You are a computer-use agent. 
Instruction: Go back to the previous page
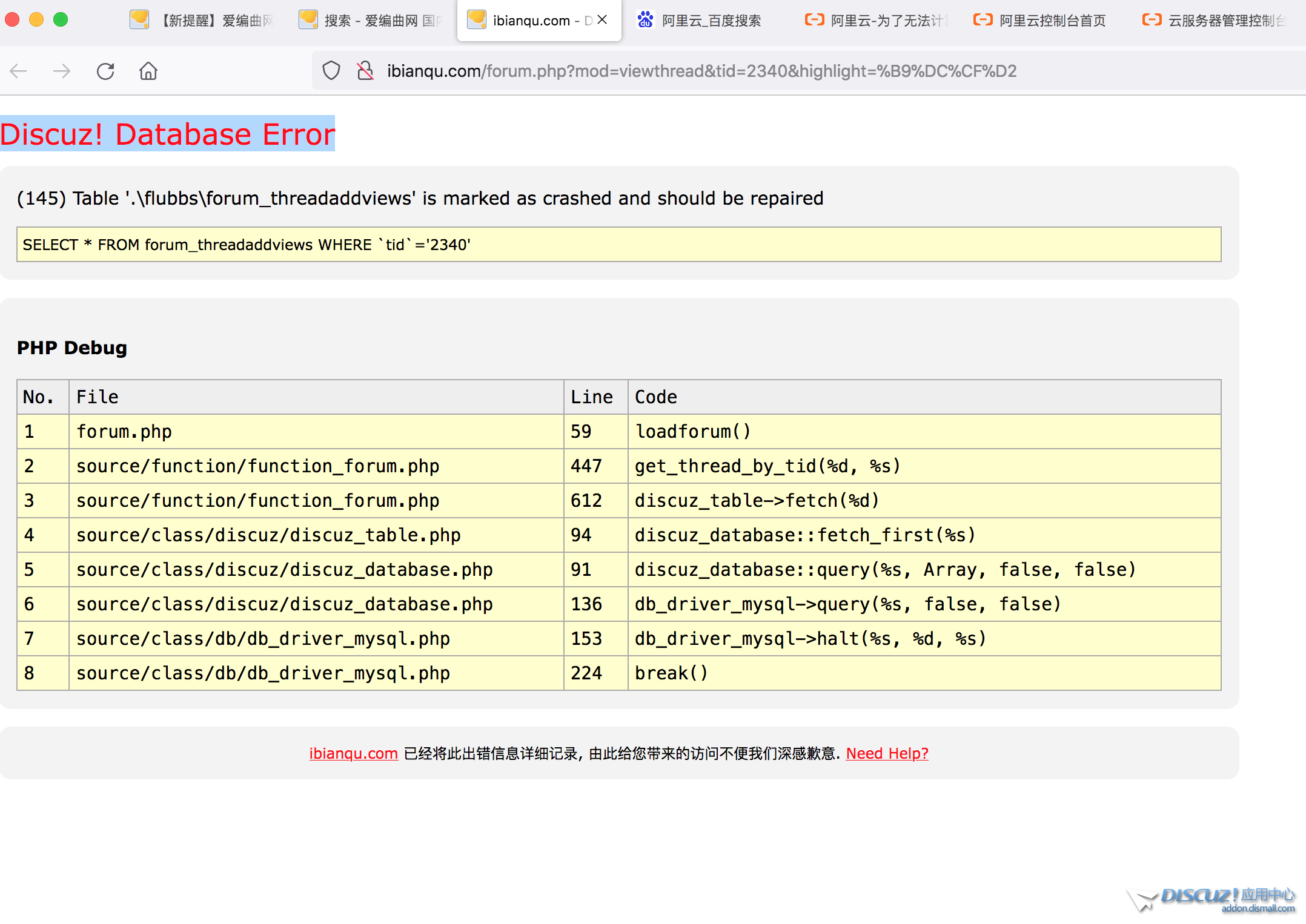tap(19, 71)
